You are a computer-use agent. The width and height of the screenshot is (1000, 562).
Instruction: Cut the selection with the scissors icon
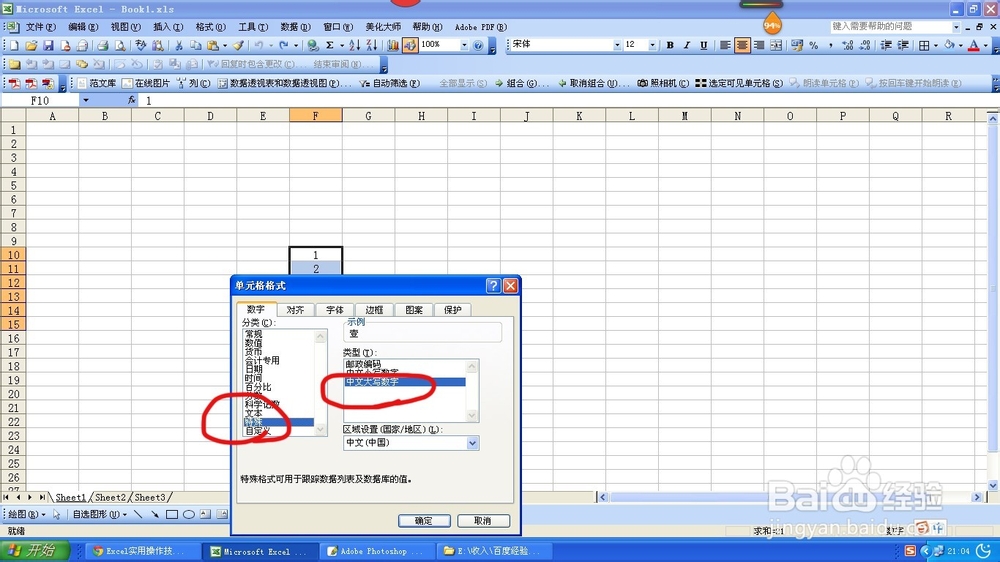pos(179,45)
